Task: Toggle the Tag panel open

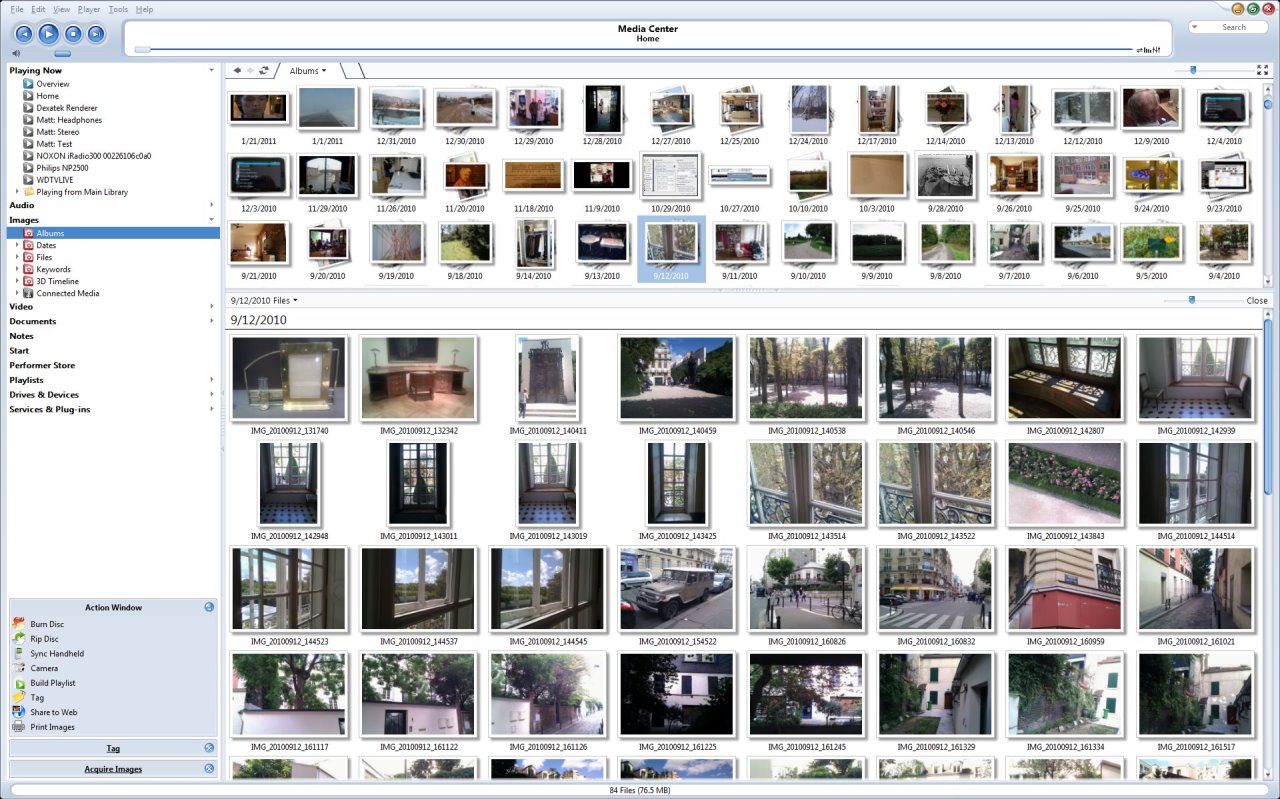Action: pos(209,748)
